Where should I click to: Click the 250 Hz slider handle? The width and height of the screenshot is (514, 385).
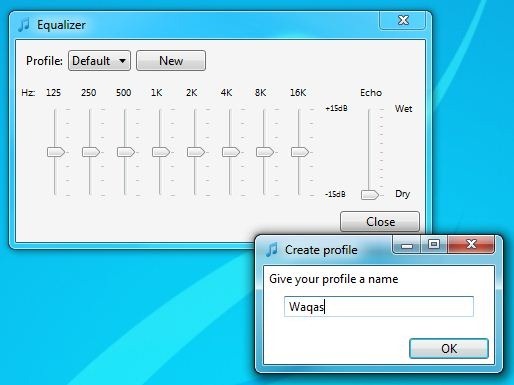[91, 152]
